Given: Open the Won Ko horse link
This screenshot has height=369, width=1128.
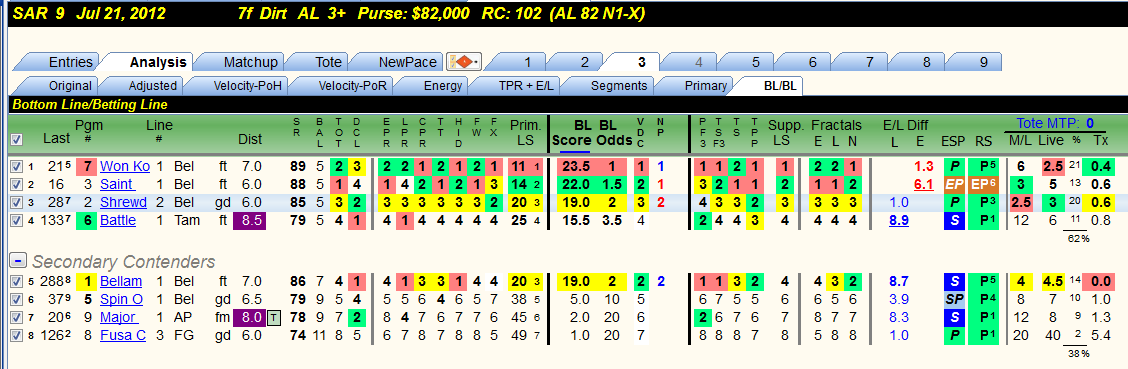Looking at the screenshot, I should [x=124, y=167].
